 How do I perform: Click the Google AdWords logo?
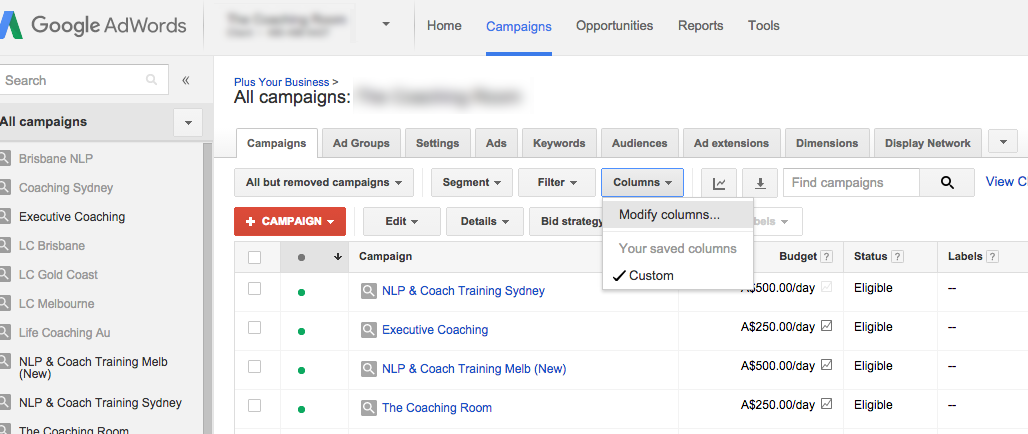93,25
